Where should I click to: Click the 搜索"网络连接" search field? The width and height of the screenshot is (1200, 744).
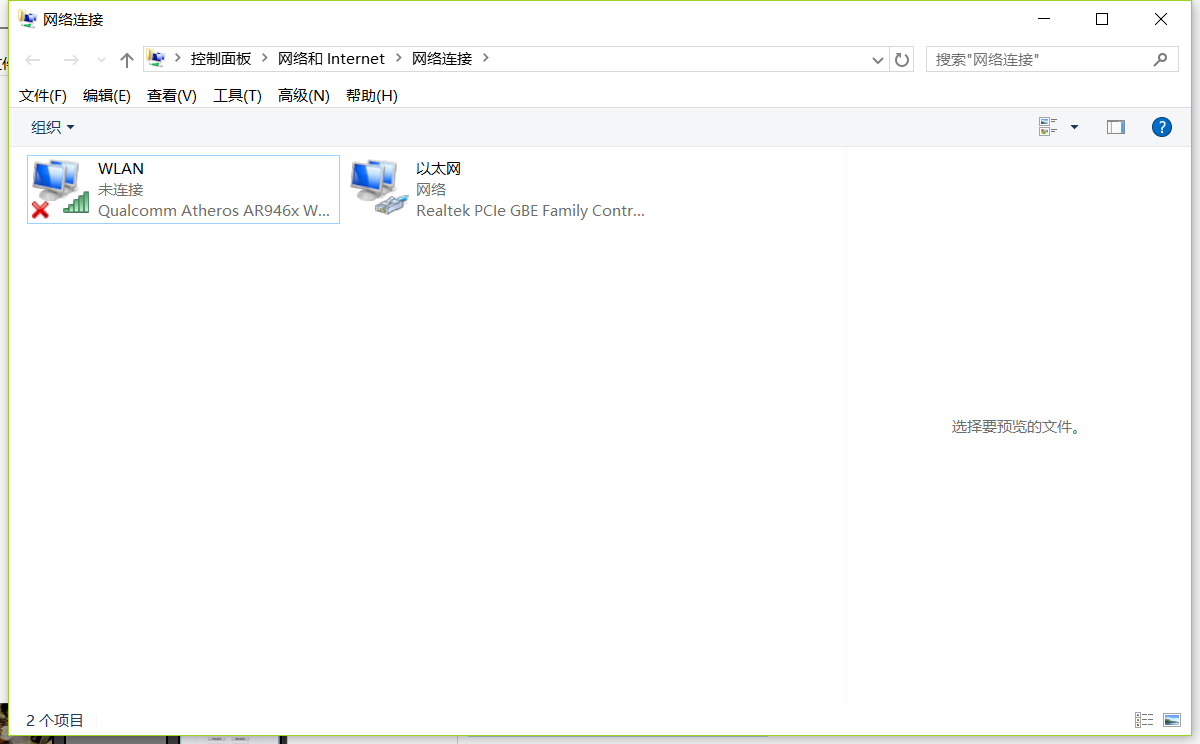coord(1038,60)
